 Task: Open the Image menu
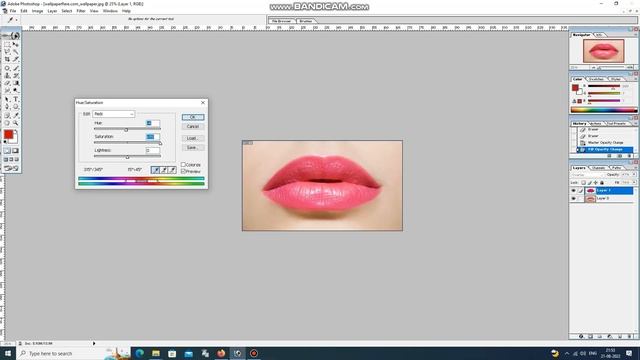(38, 11)
